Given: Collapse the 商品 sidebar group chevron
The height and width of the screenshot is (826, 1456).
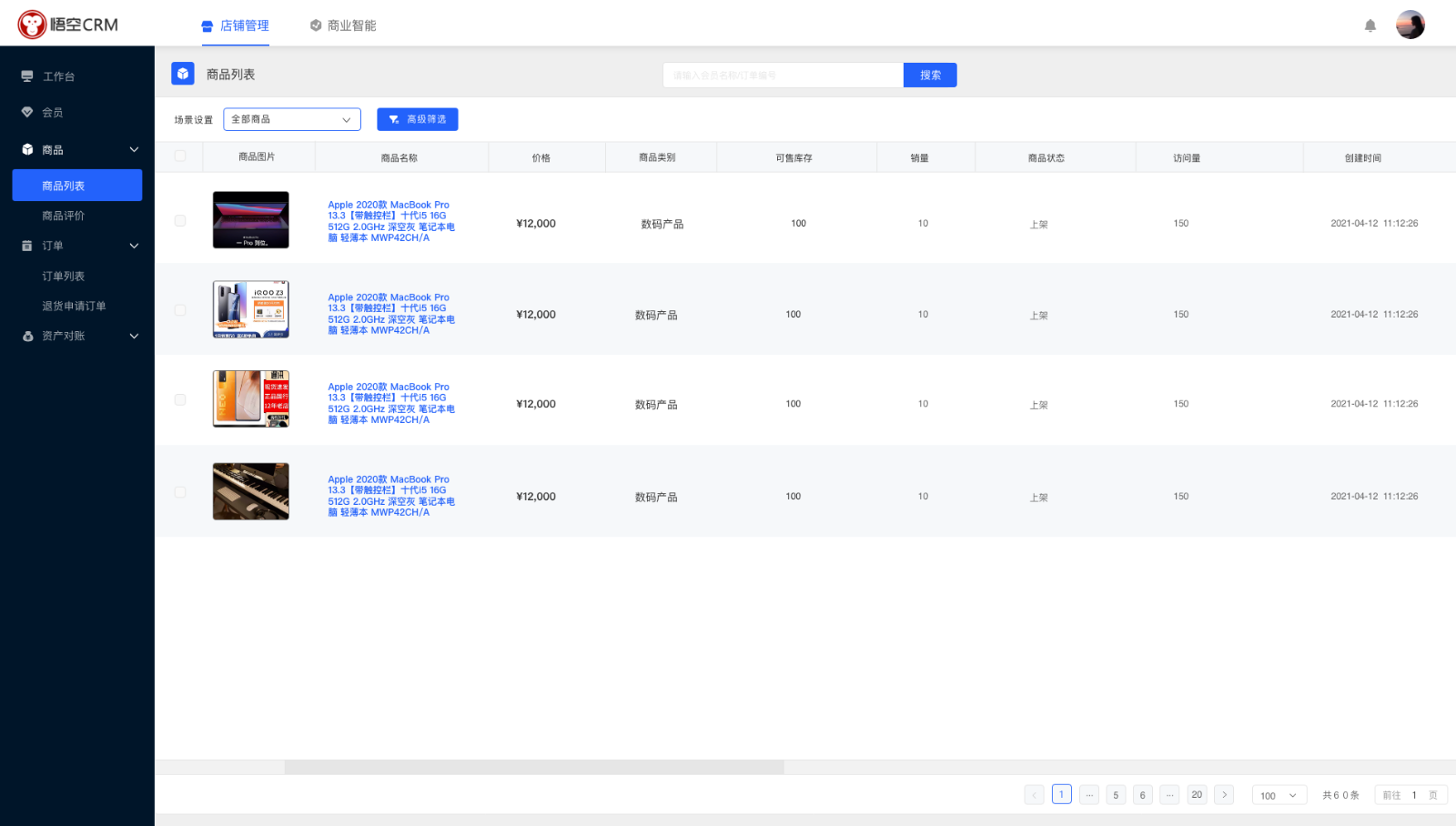Looking at the screenshot, I should tap(134, 150).
